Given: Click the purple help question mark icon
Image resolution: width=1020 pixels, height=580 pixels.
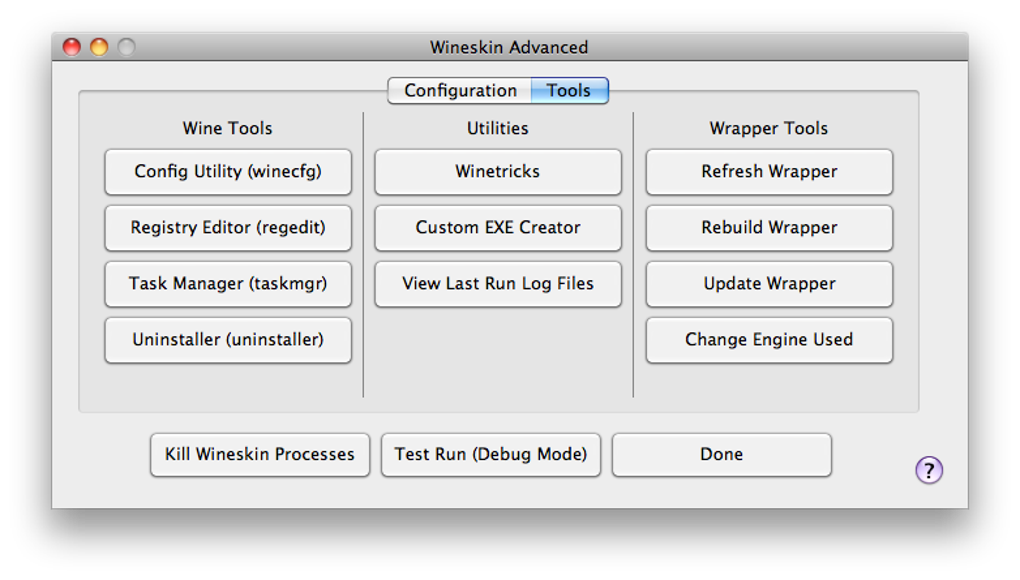Looking at the screenshot, I should coord(929,470).
